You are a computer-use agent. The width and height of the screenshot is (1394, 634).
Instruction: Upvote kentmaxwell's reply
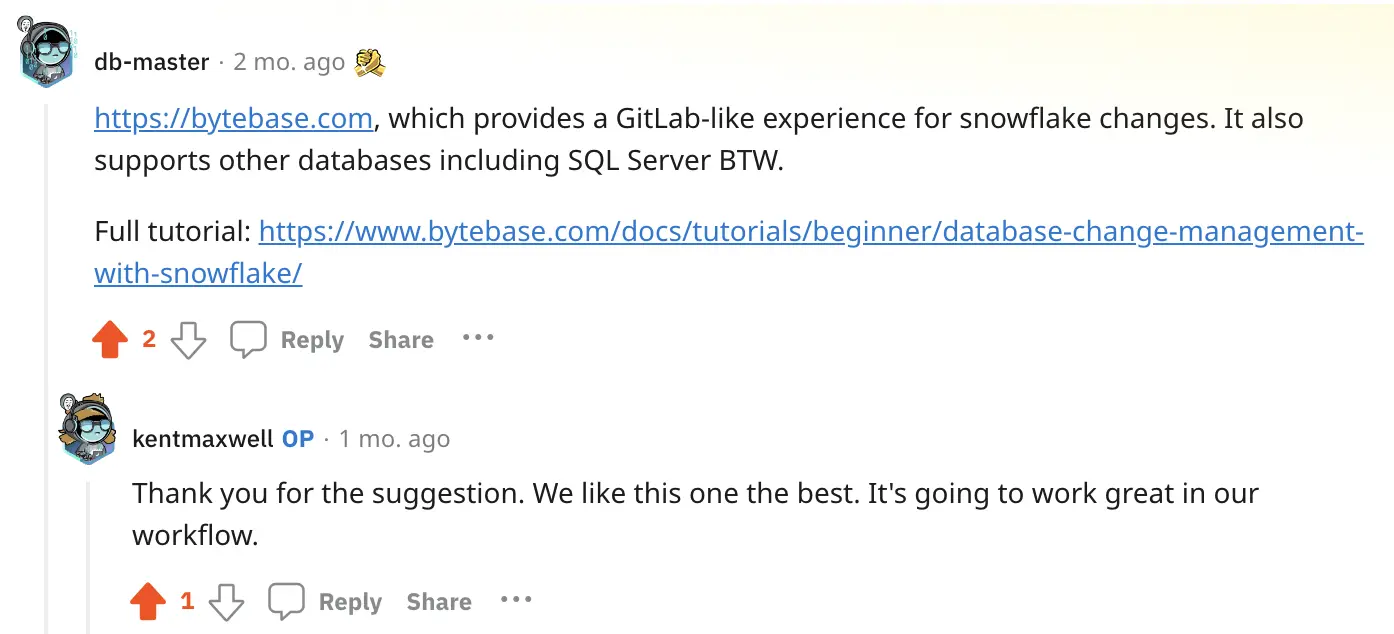coord(148,601)
